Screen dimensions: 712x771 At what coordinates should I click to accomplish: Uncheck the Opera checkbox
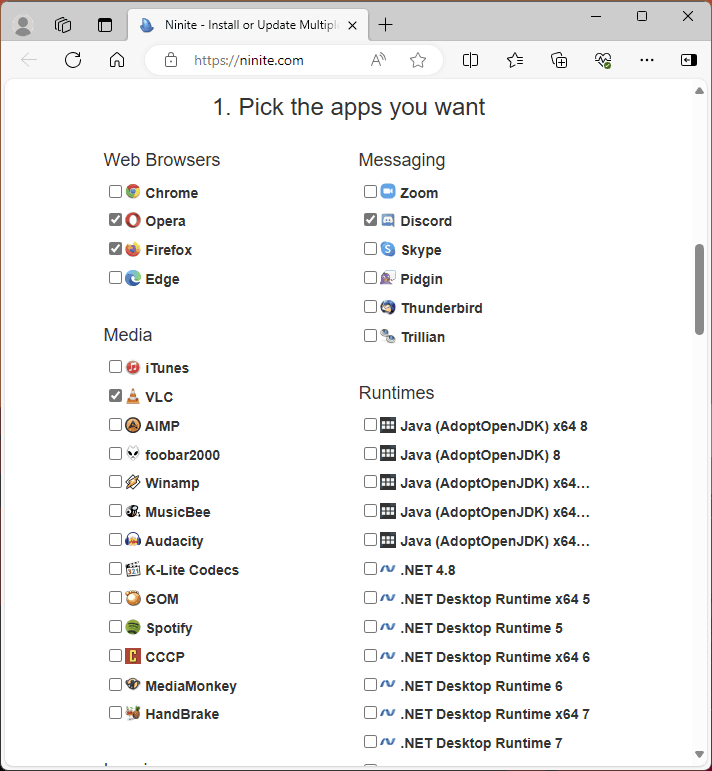tap(116, 220)
